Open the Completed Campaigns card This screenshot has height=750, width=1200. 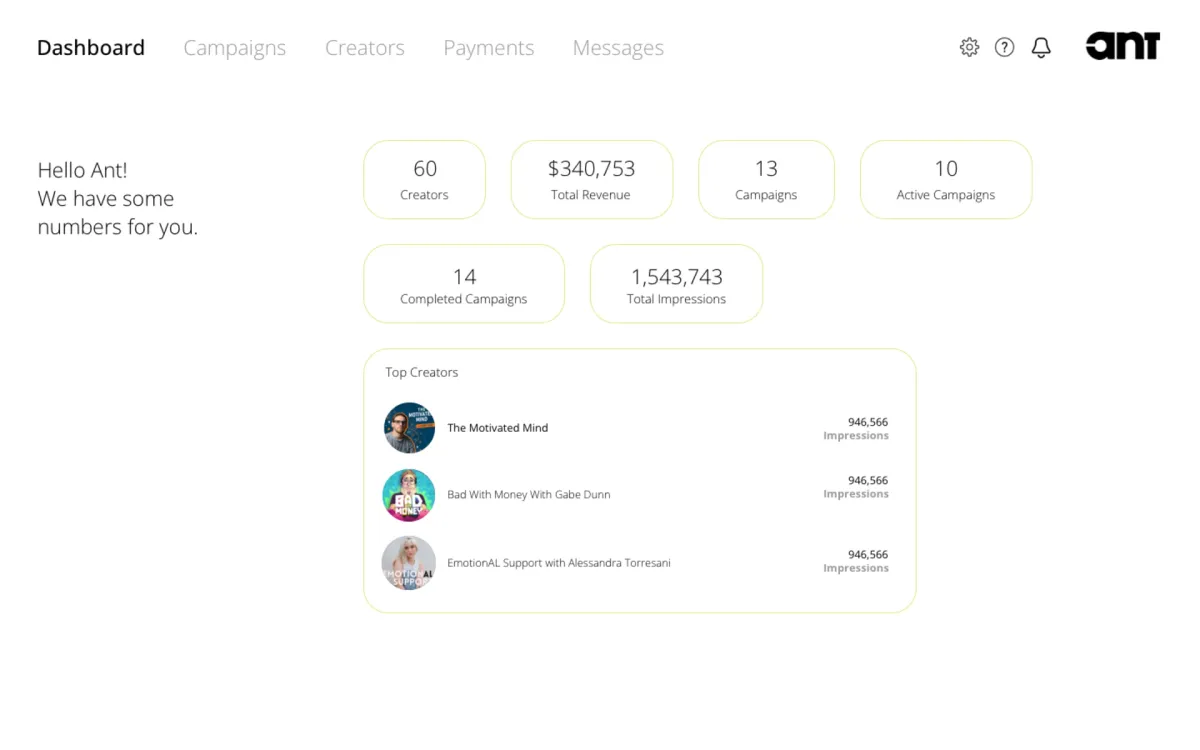pyautogui.click(x=463, y=283)
